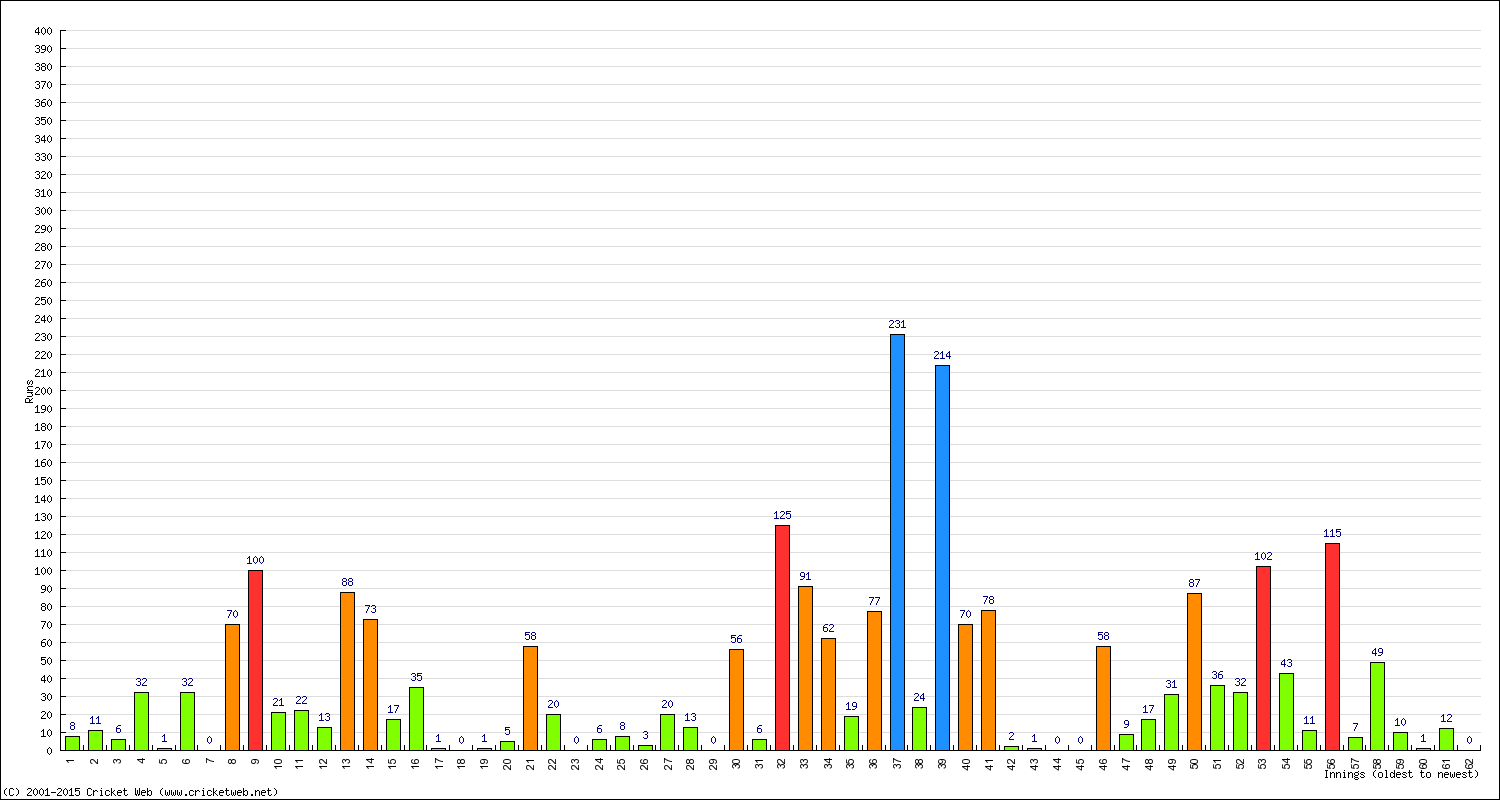
Task: Click the x-axis innings label 62
Action: click(x=1470, y=762)
